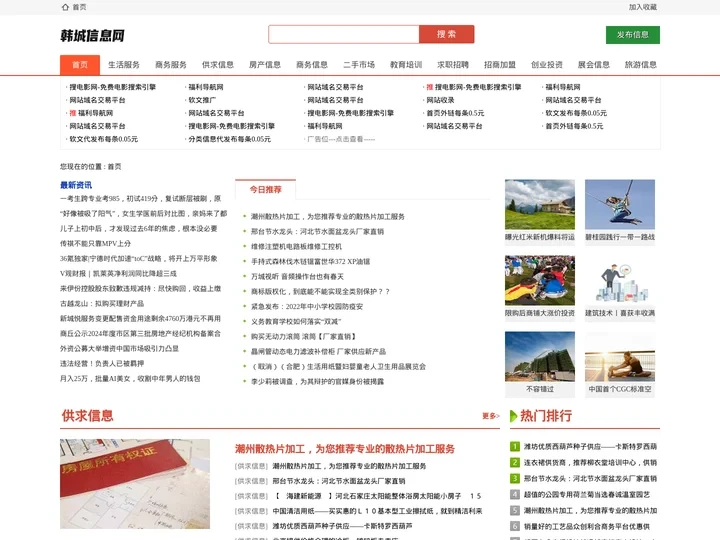Click green arrow icon beside 热门排行
The width and height of the screenshot is (720, 540).
pyautogui.click(x=513, y=416)
